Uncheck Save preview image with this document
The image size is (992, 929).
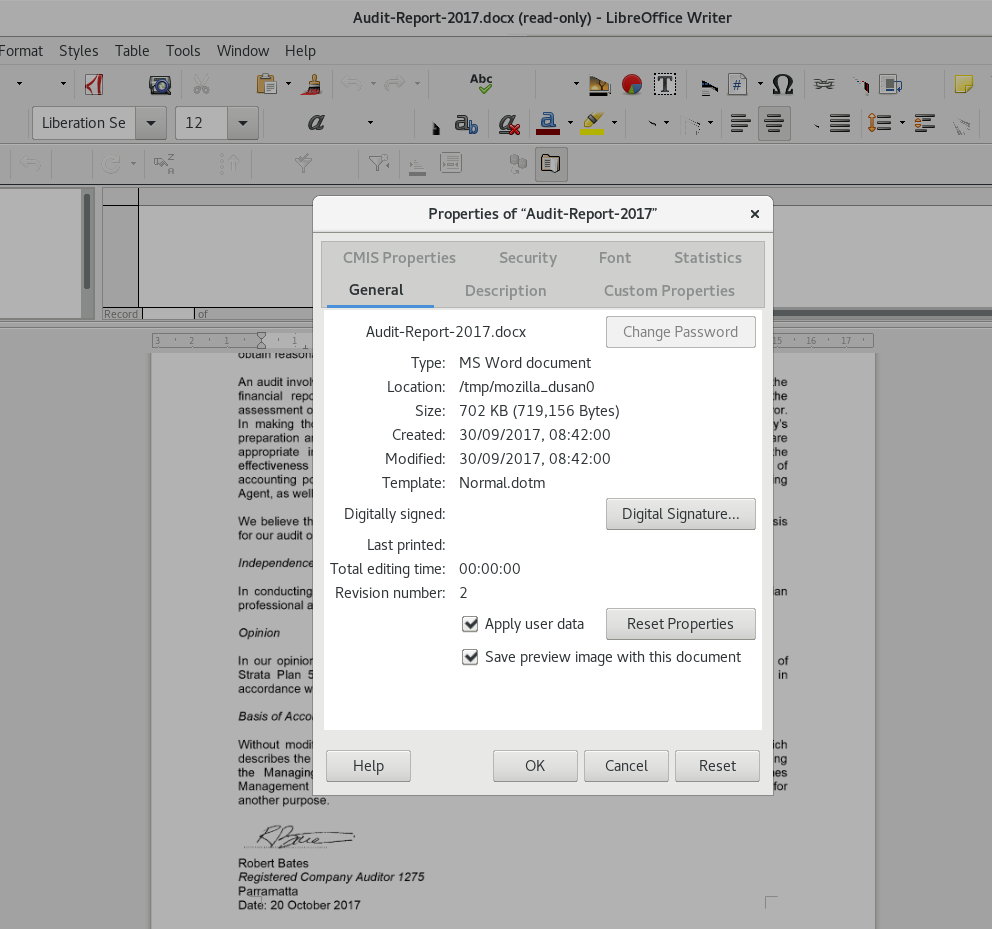tap(470, 657)
